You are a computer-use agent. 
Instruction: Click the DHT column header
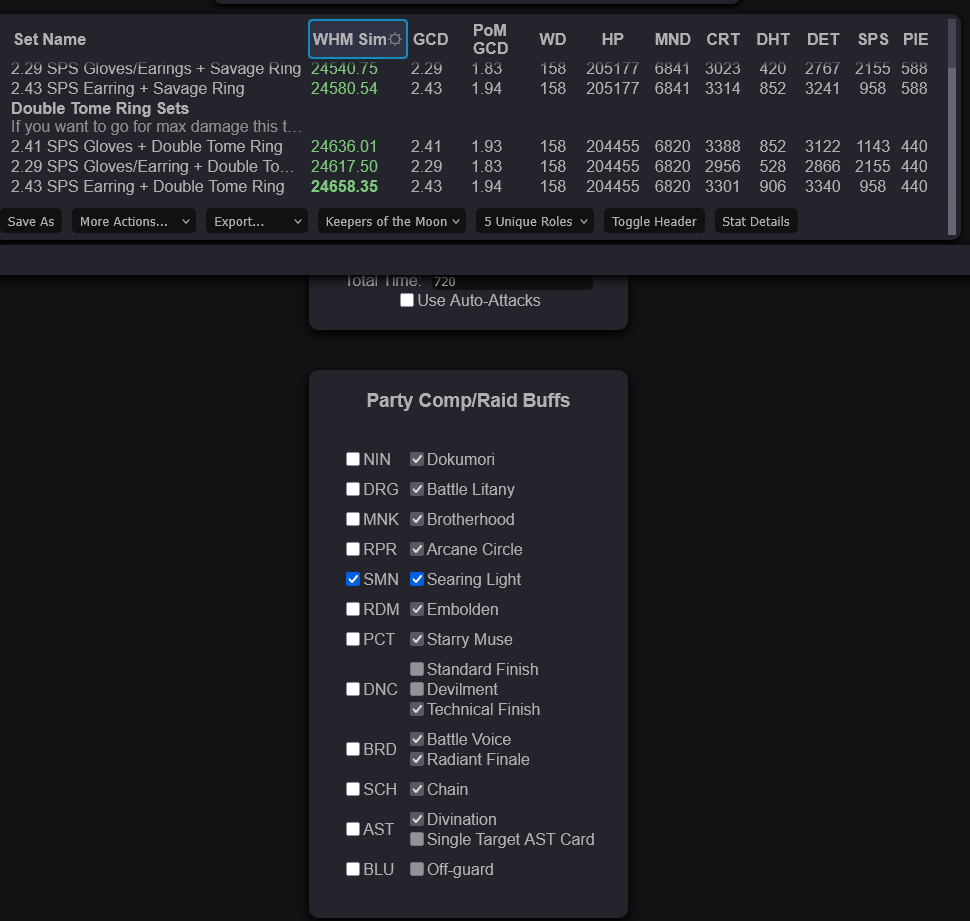(773, 39)
